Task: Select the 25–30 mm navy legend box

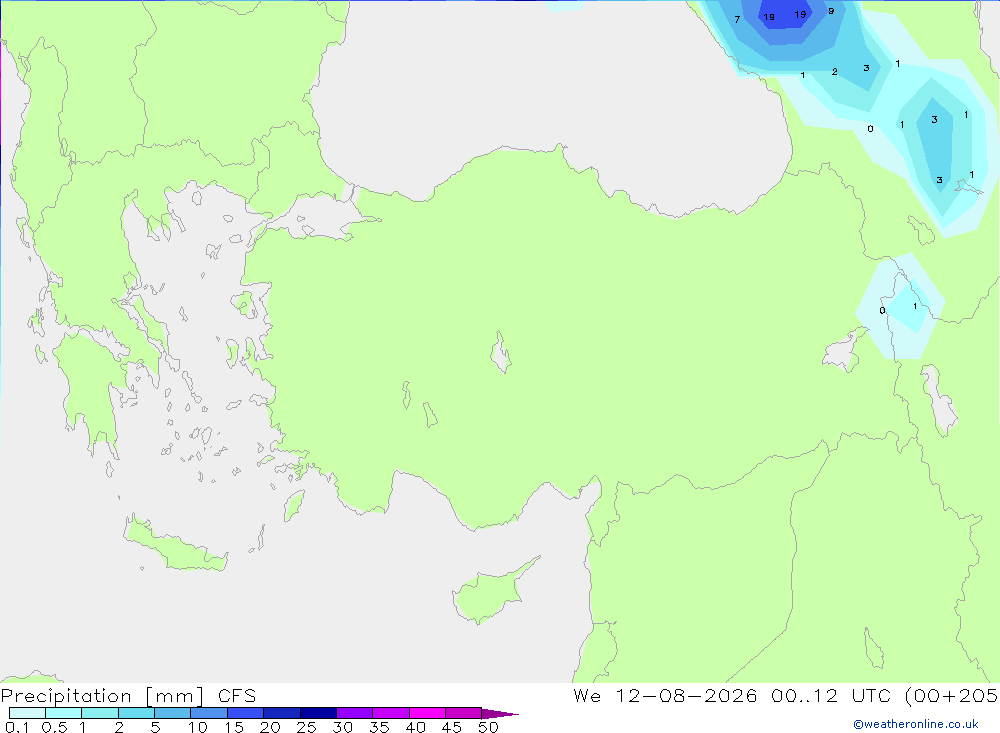Action: pyautogui.click(x=318, y=713)
